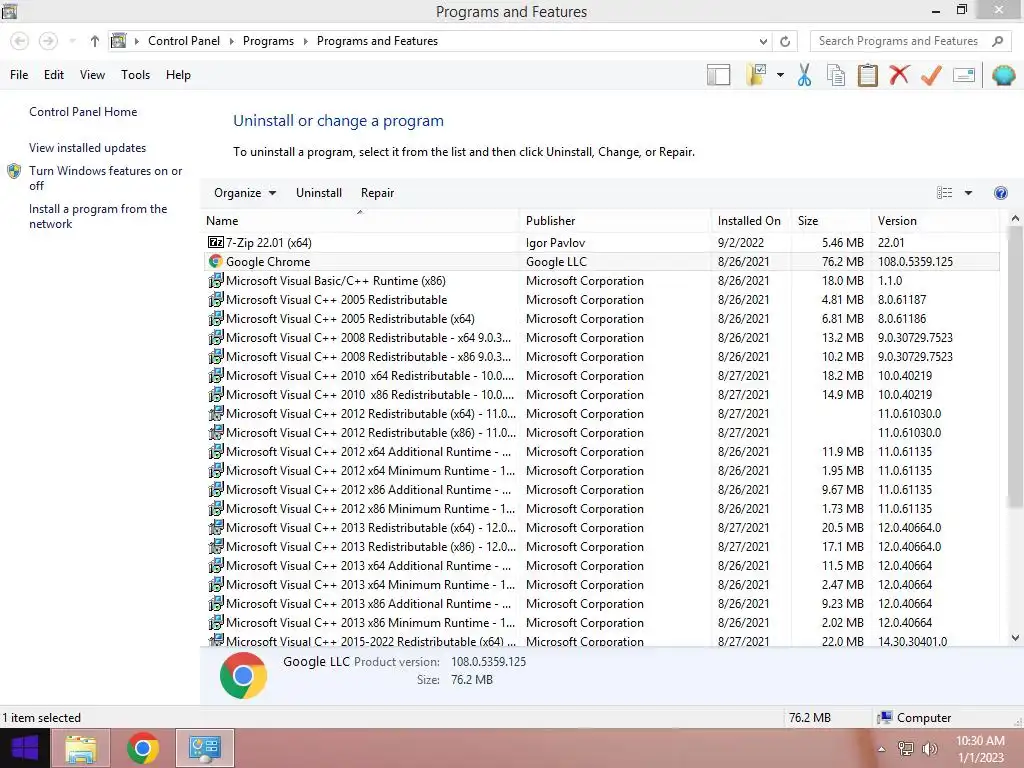Open File Explorer from the taskbar
Image resolution: width=1024 pixels, height=768 pixels.
coord(81,748)
